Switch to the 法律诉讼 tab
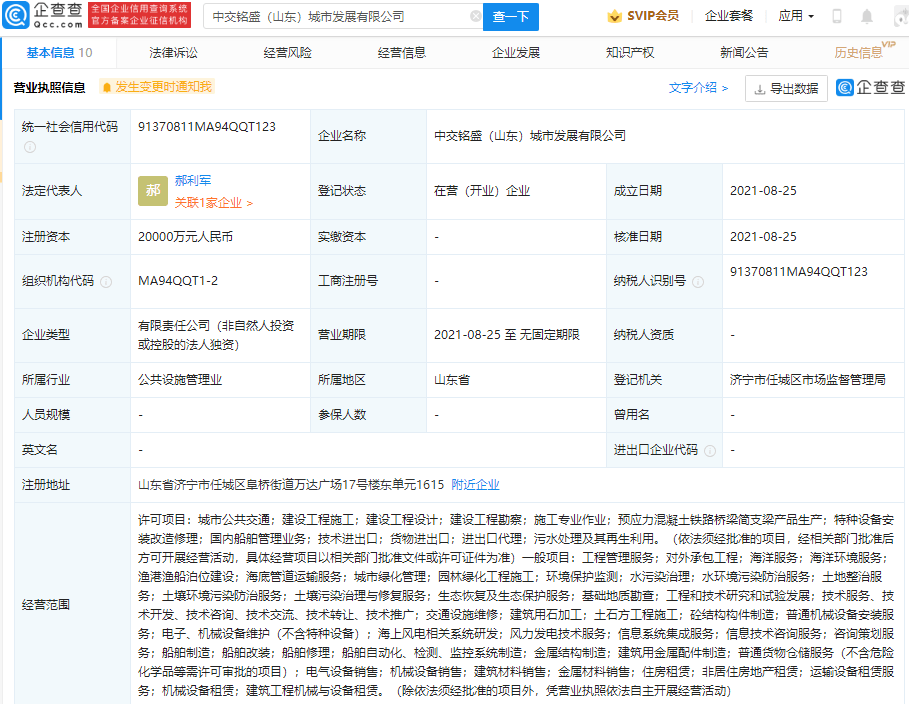The image size is (909, 704). (173, 53)
